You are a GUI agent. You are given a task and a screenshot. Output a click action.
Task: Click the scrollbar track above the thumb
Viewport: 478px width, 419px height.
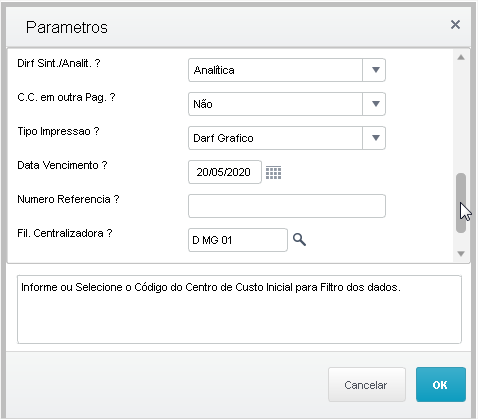coord(461,117)
